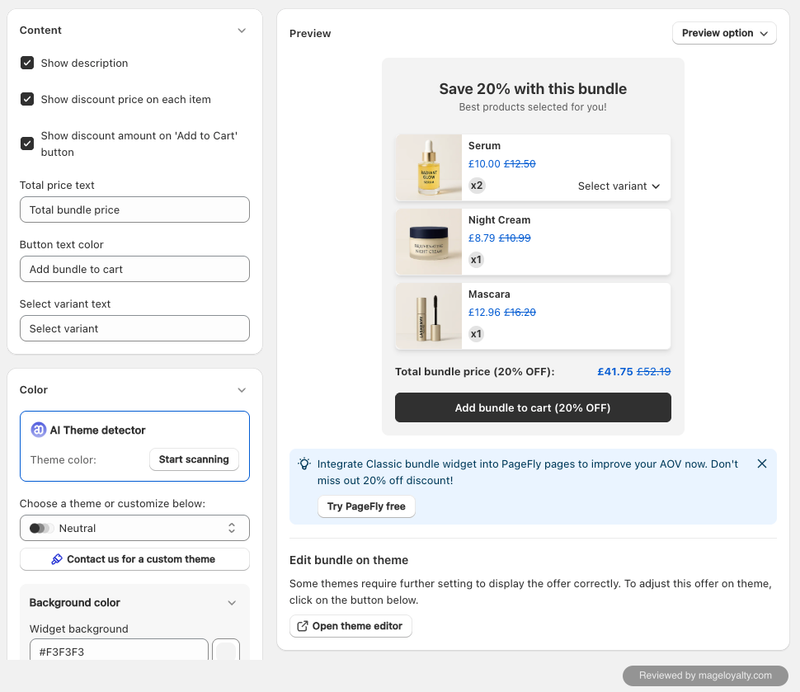Image resolution: width=800 pixels, height=692 pixels.
Task: Collapse the Color section chevron
Action: [242, 390]
